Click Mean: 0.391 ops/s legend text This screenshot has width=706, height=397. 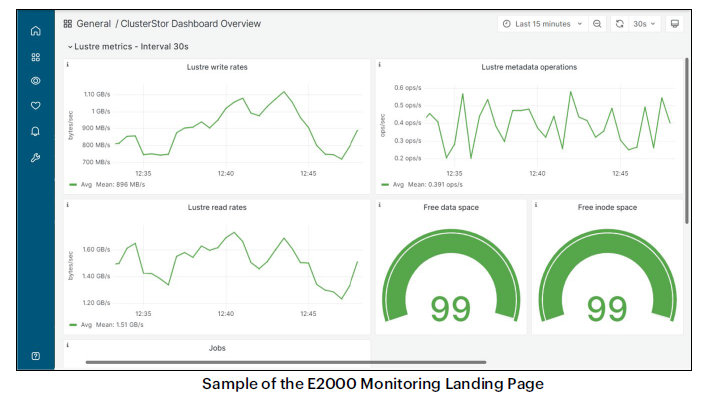click(x=435, y=185)
